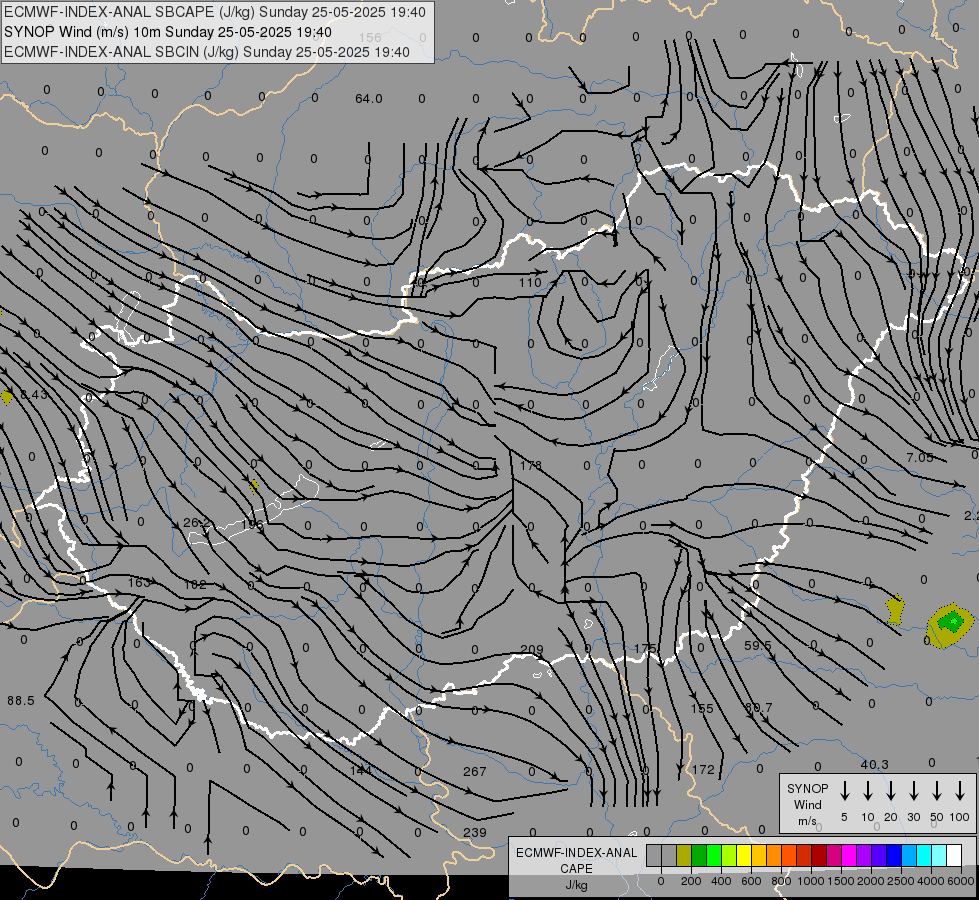Click the wind legend arrow above 5
The height and width of the screenshot is (900, 979).
click(844, 791)
